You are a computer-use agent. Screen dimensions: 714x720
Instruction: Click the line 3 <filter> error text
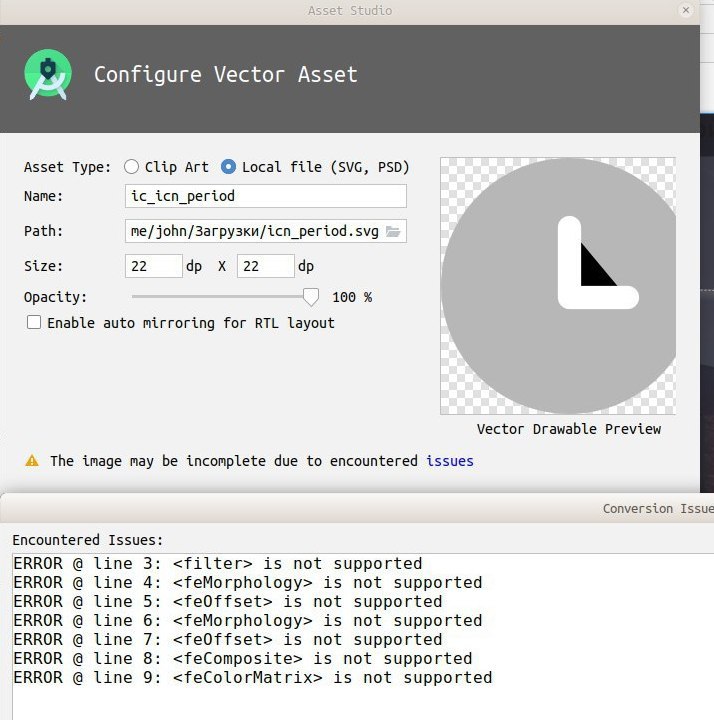[x=218, y=563]
